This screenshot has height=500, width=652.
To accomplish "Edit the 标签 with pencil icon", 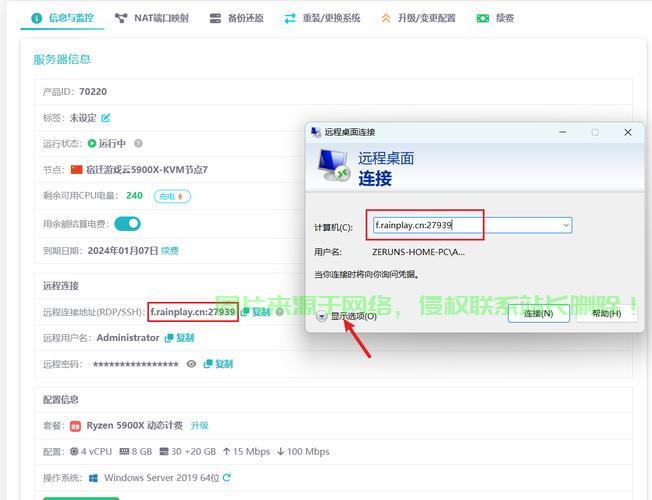I will tap(106, 118).
